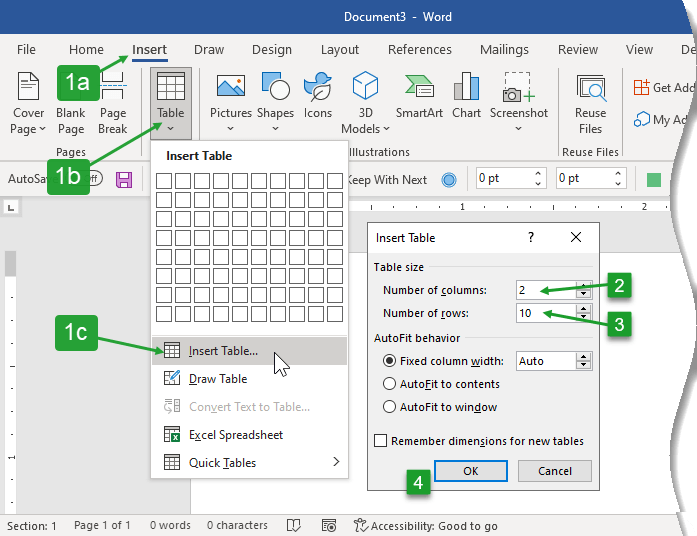Screen dimensions: 697x536
Task: Open the Cover Page gallery
Action: [x=28, y=103]
